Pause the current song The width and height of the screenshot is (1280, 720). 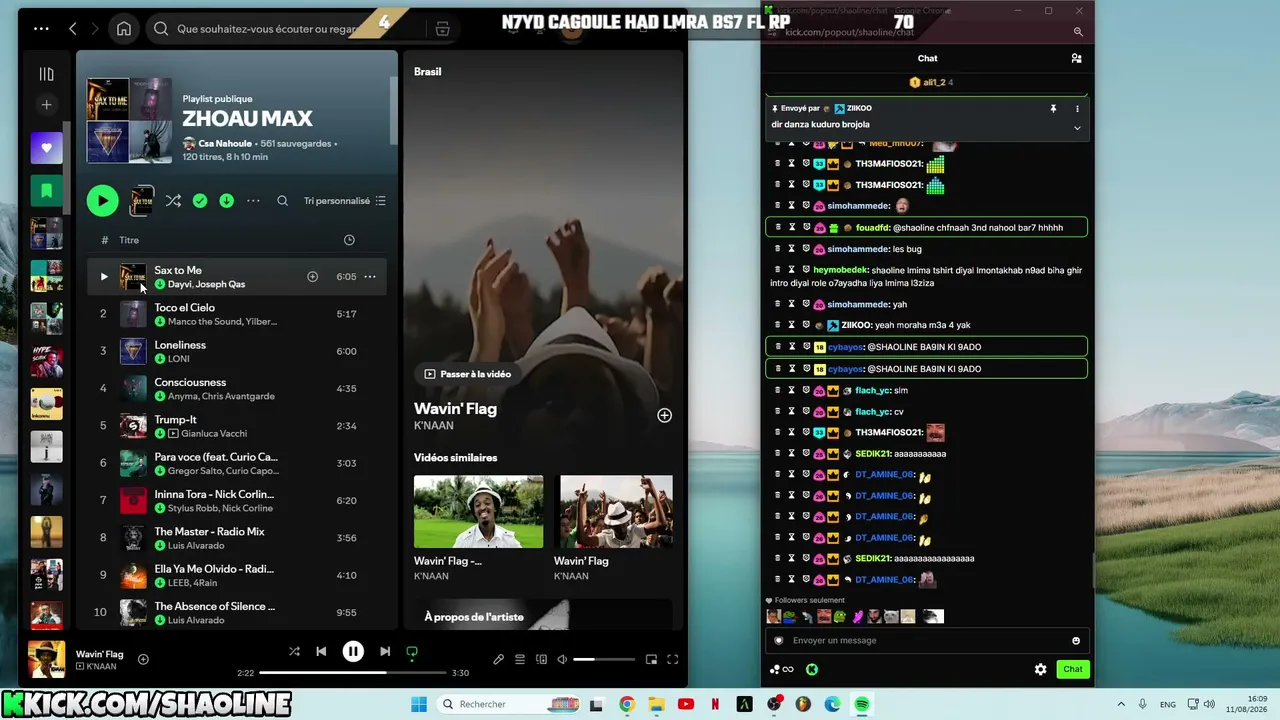coord(353,652)
